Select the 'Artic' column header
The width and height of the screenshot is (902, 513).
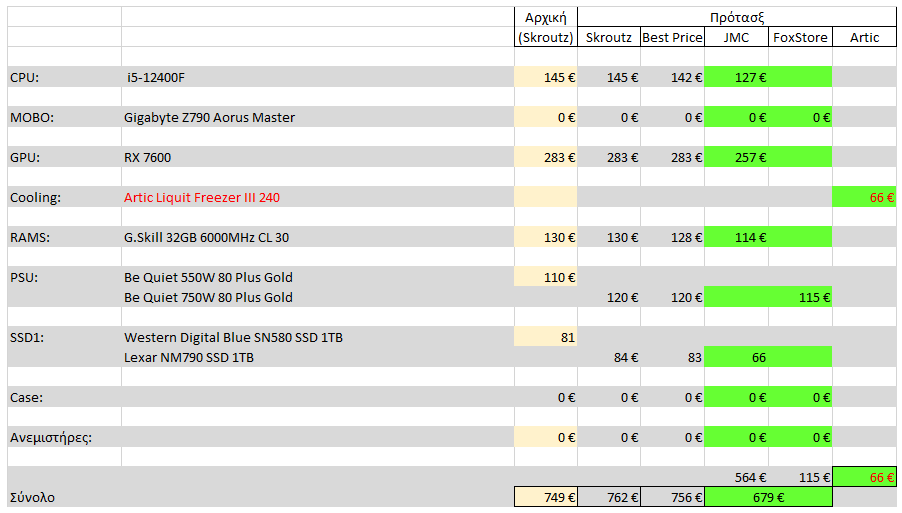(x=864, y=37)
